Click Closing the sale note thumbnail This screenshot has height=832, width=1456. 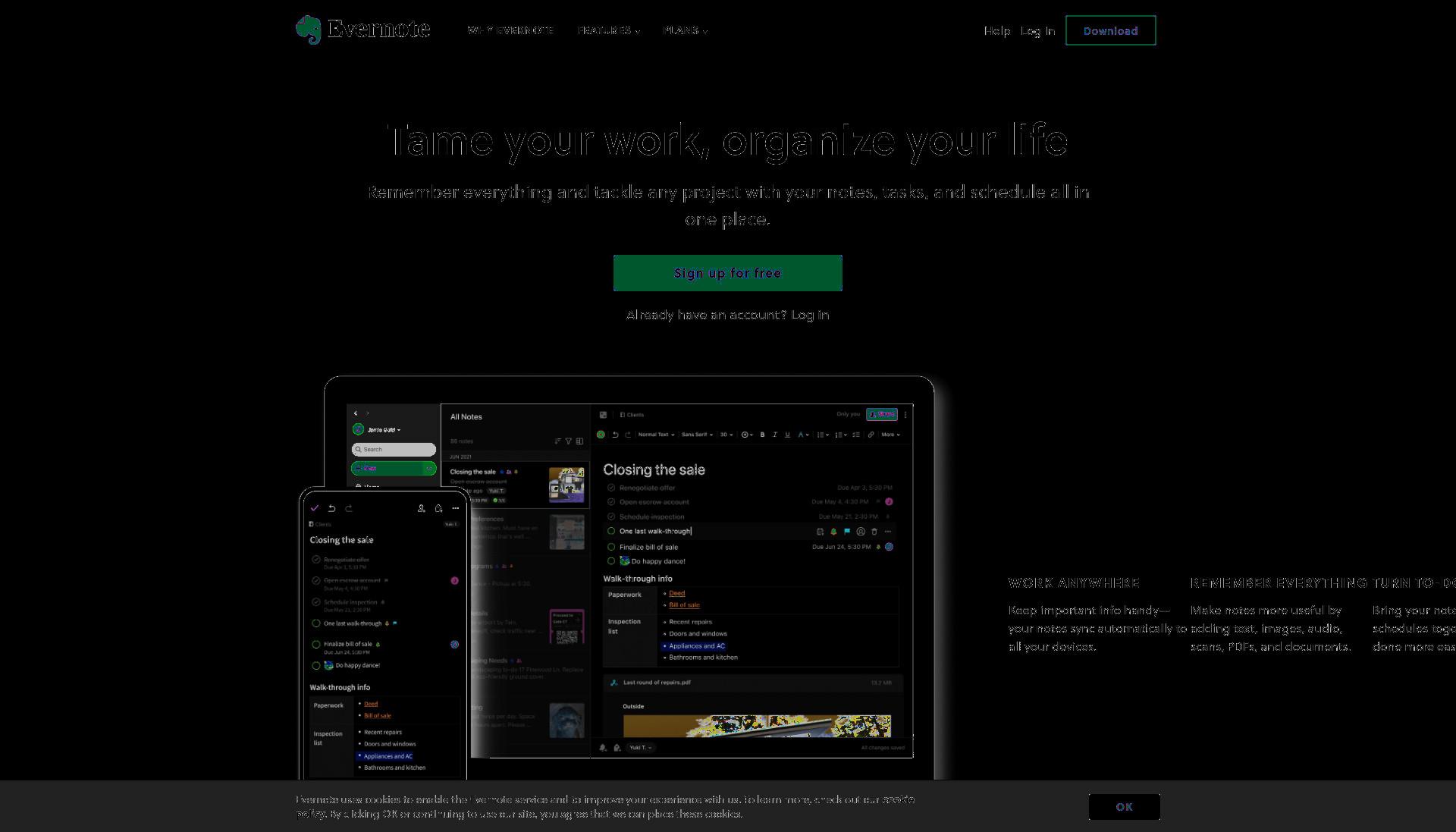(566, 485)
